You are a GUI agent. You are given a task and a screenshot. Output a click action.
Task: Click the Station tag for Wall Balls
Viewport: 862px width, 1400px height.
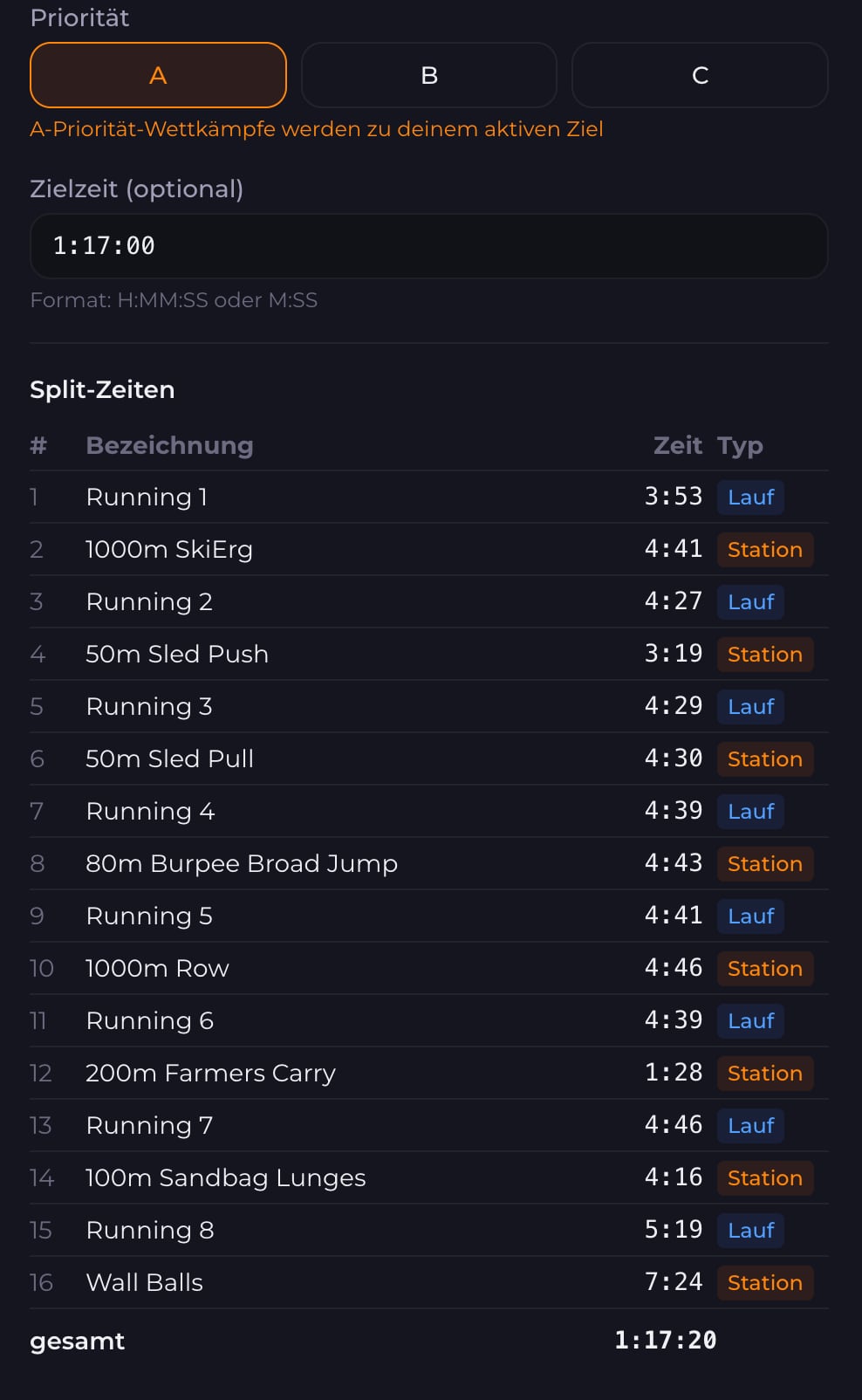coord(764,1282)
